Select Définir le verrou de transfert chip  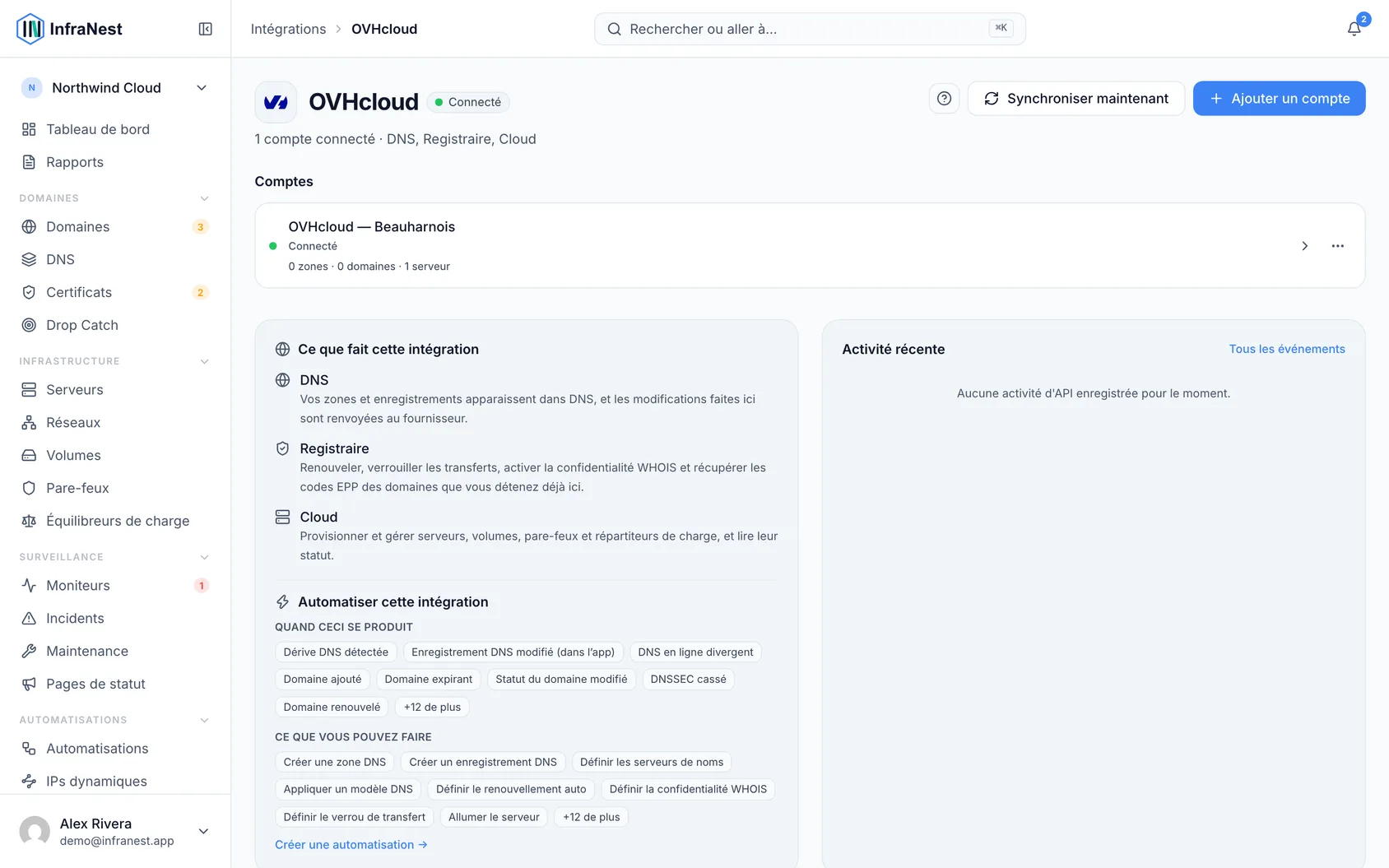[x=355, y=817]
